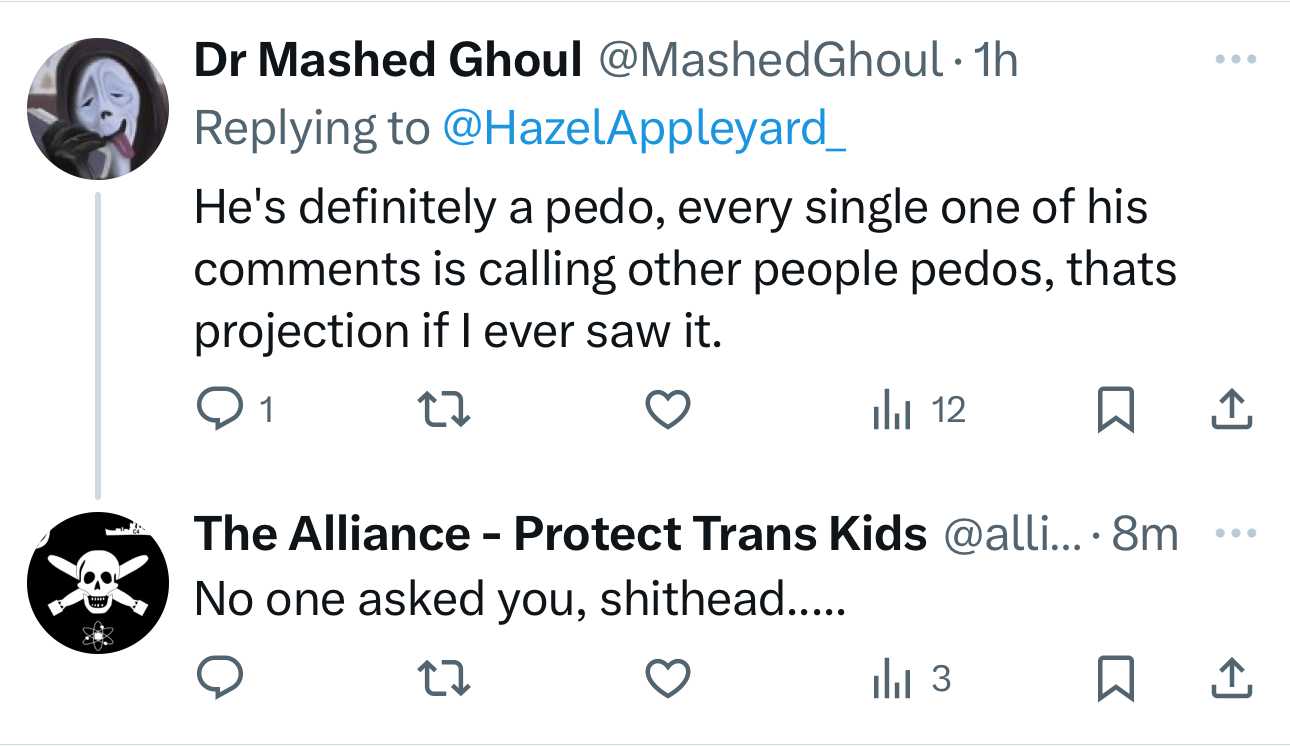This screenshot has width=1290, height=746.
Task: Retweet Dr Mashed Ghoul's post
Action: [x=443, y=410]
